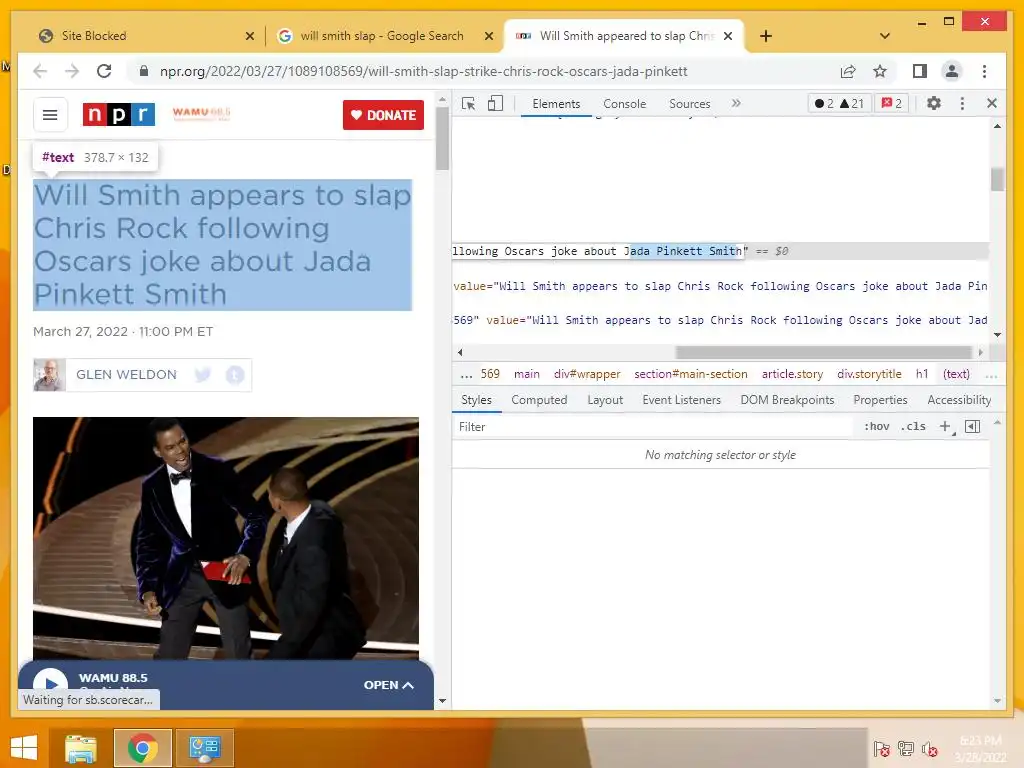Activate the inspect element picker tool
Screen dimensions: 1024x768
click(468, 103)
